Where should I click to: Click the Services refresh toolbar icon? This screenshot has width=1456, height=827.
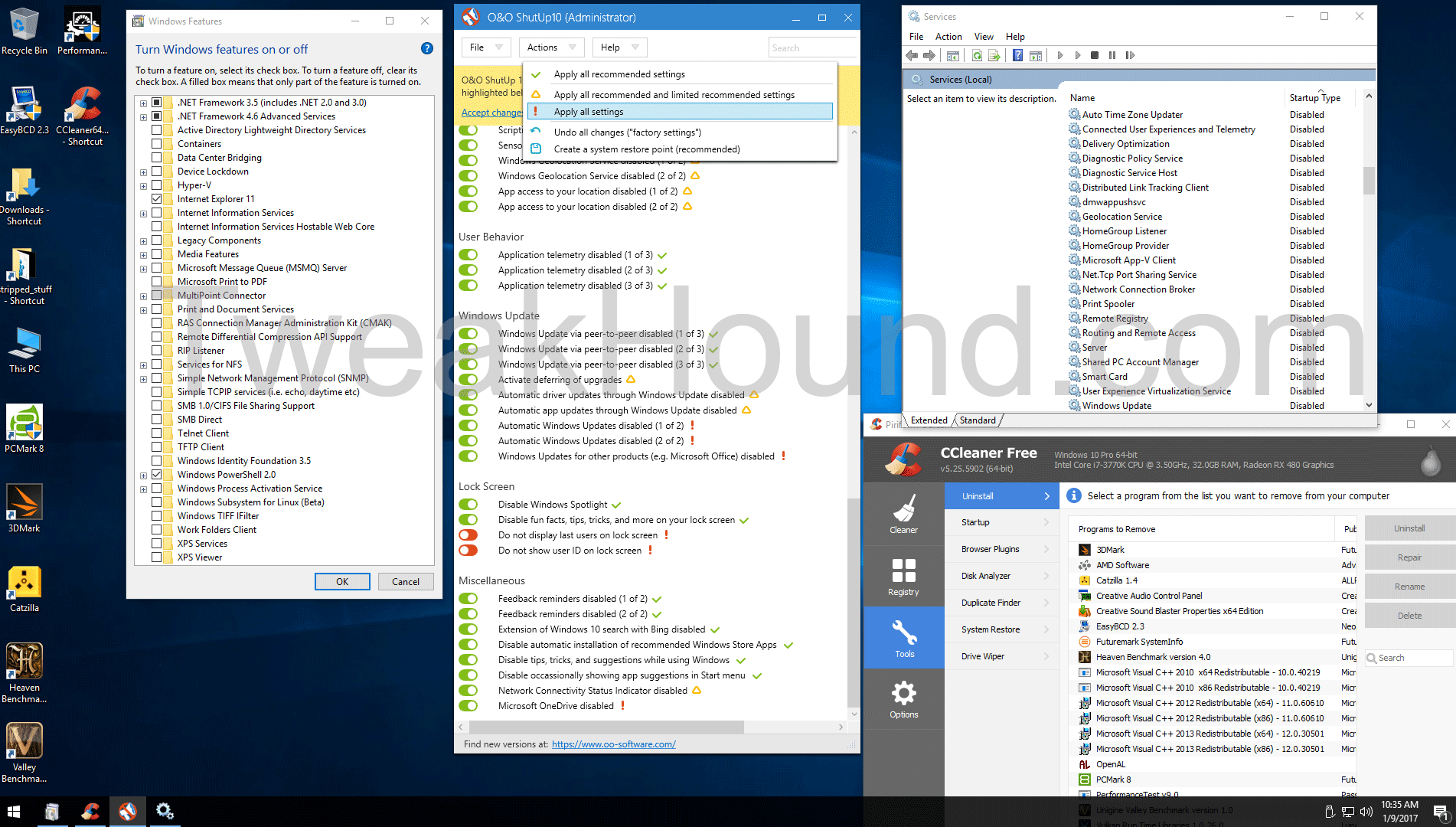977,55
